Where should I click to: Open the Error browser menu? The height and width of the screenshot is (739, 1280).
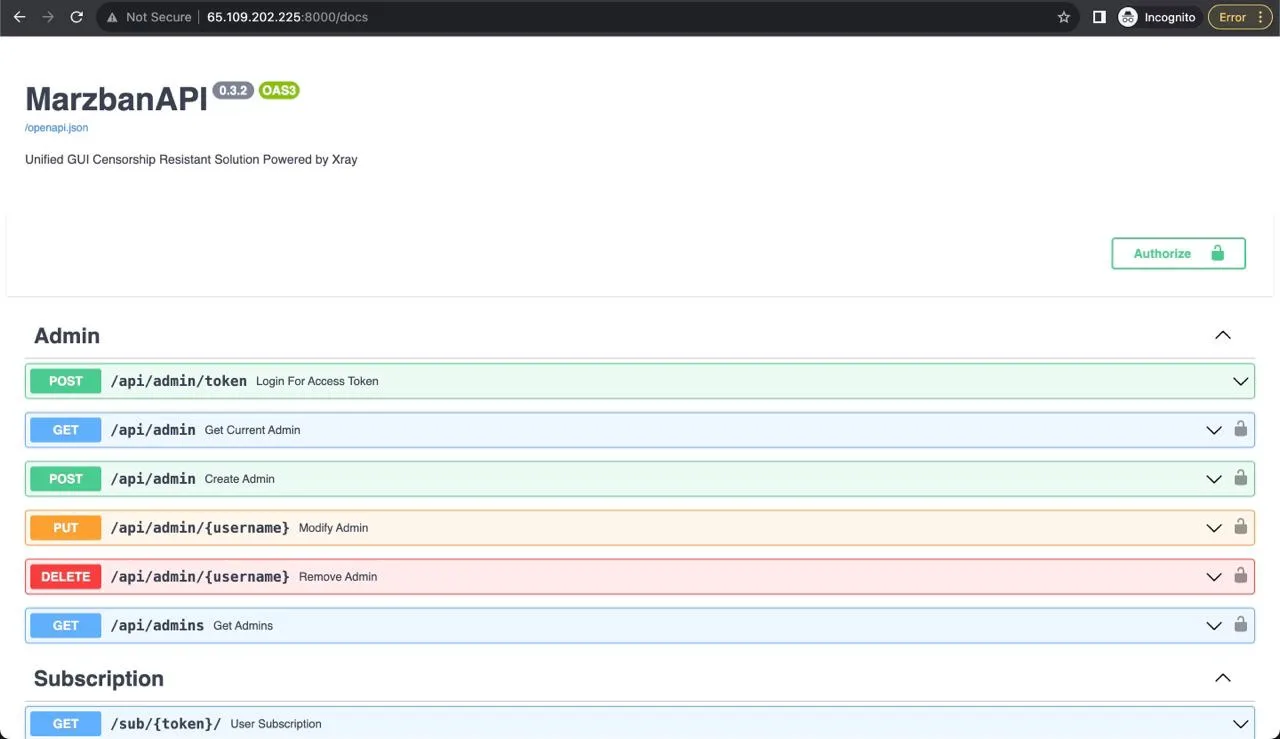point(1238,16)
